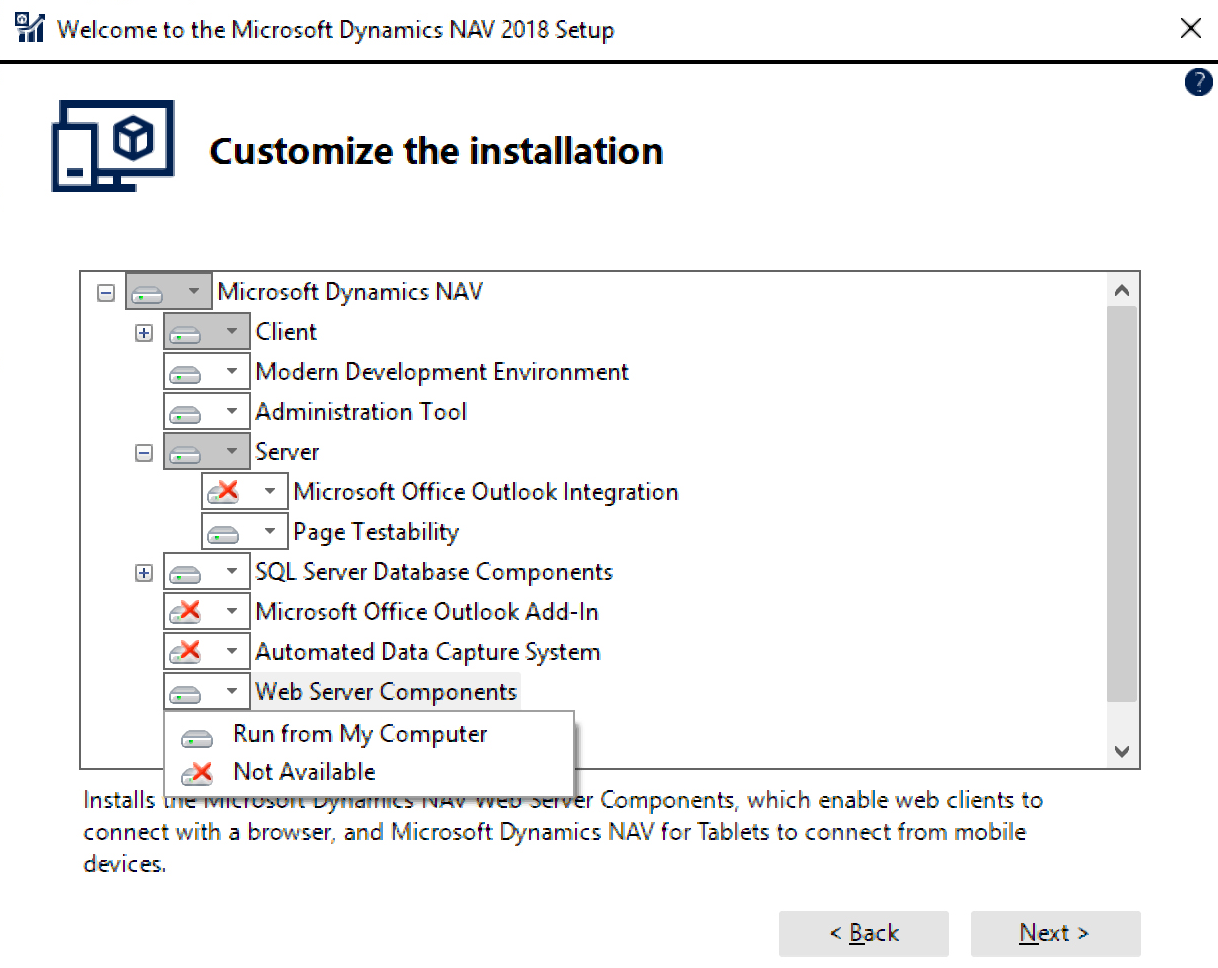Click the drive icon beside Client
1218x968 pixels.
point(186,333)
